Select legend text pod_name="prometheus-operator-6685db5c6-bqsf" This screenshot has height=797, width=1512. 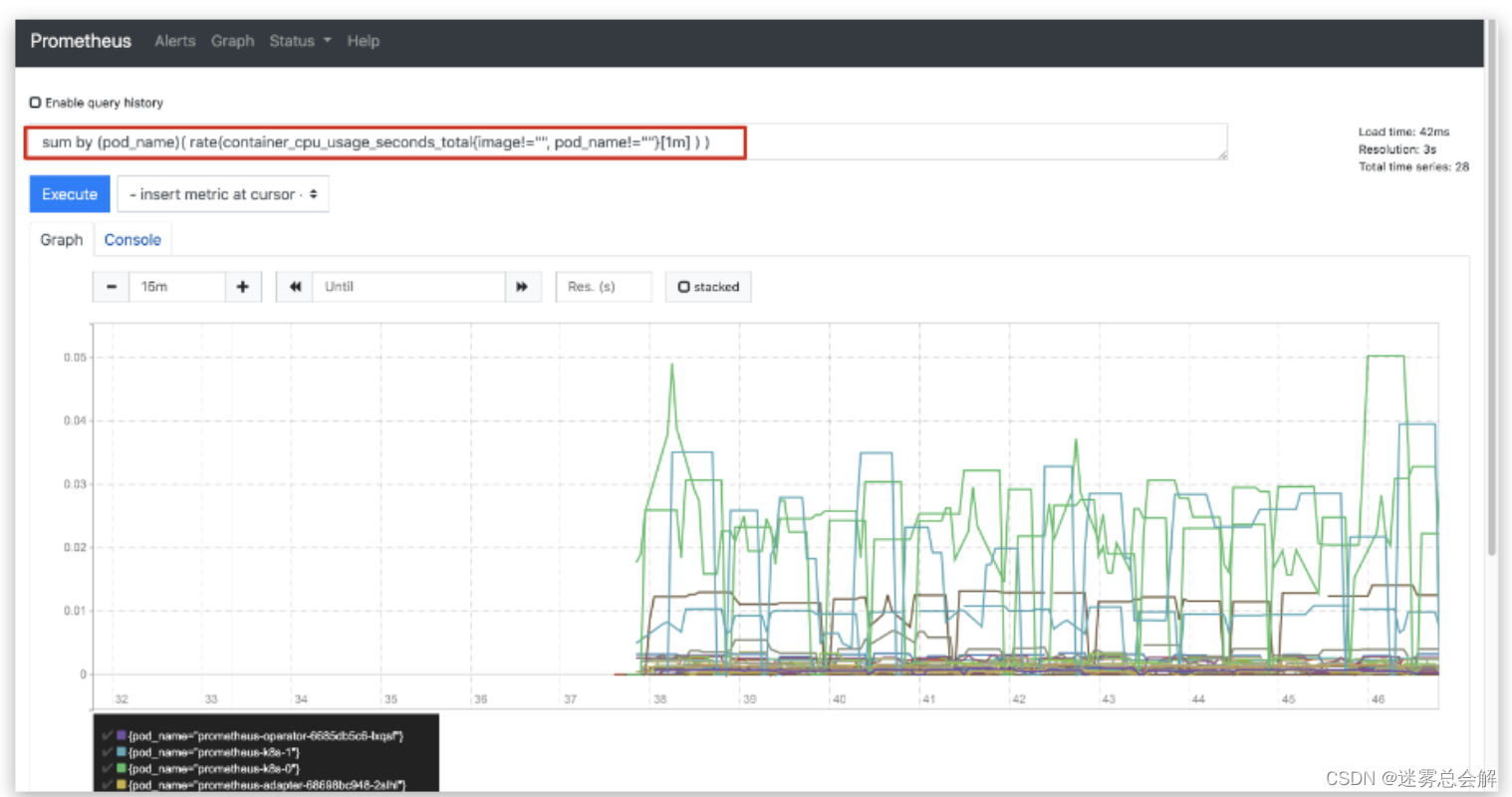[x=266, y=736]
